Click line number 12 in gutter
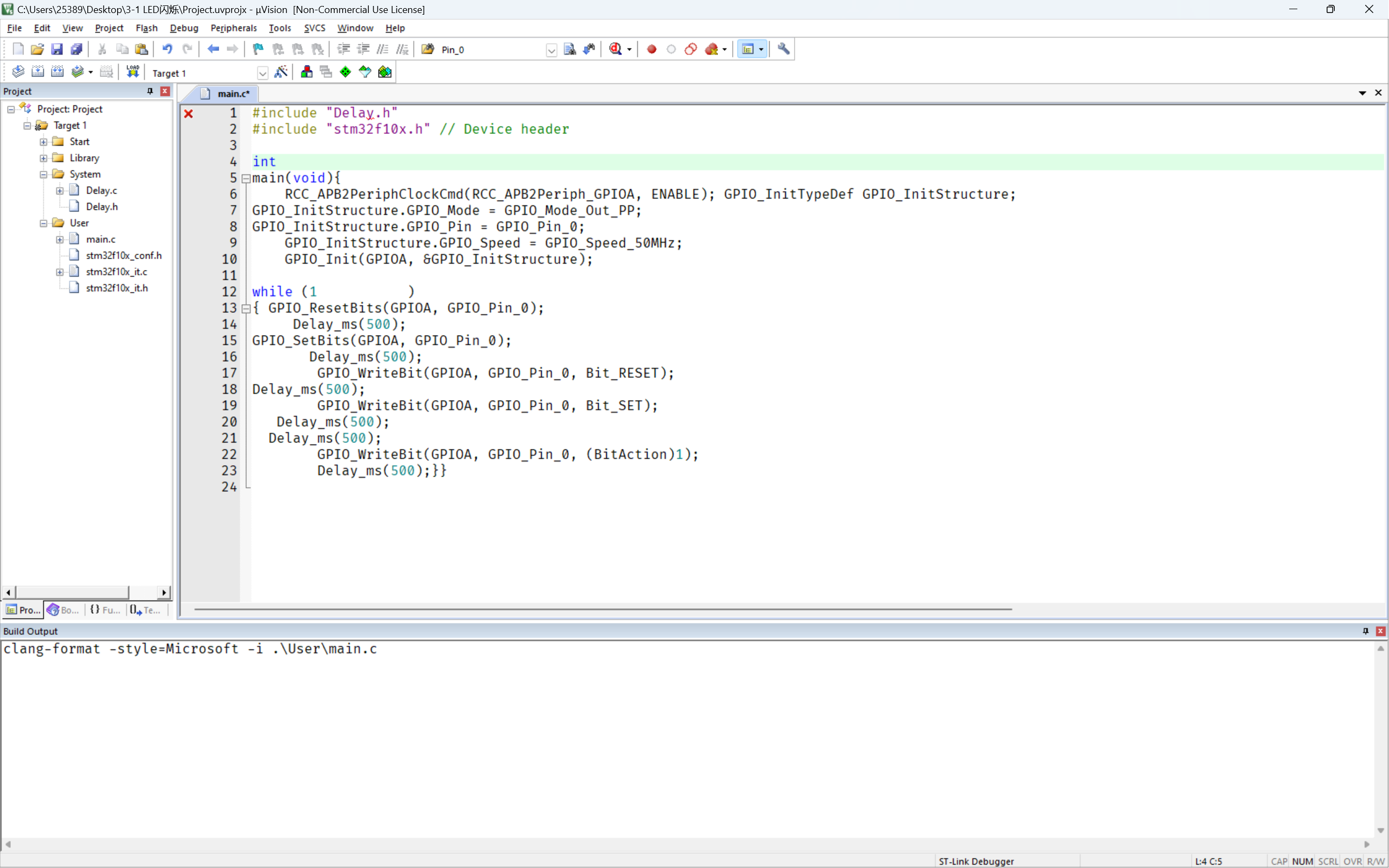 [229, 292]
